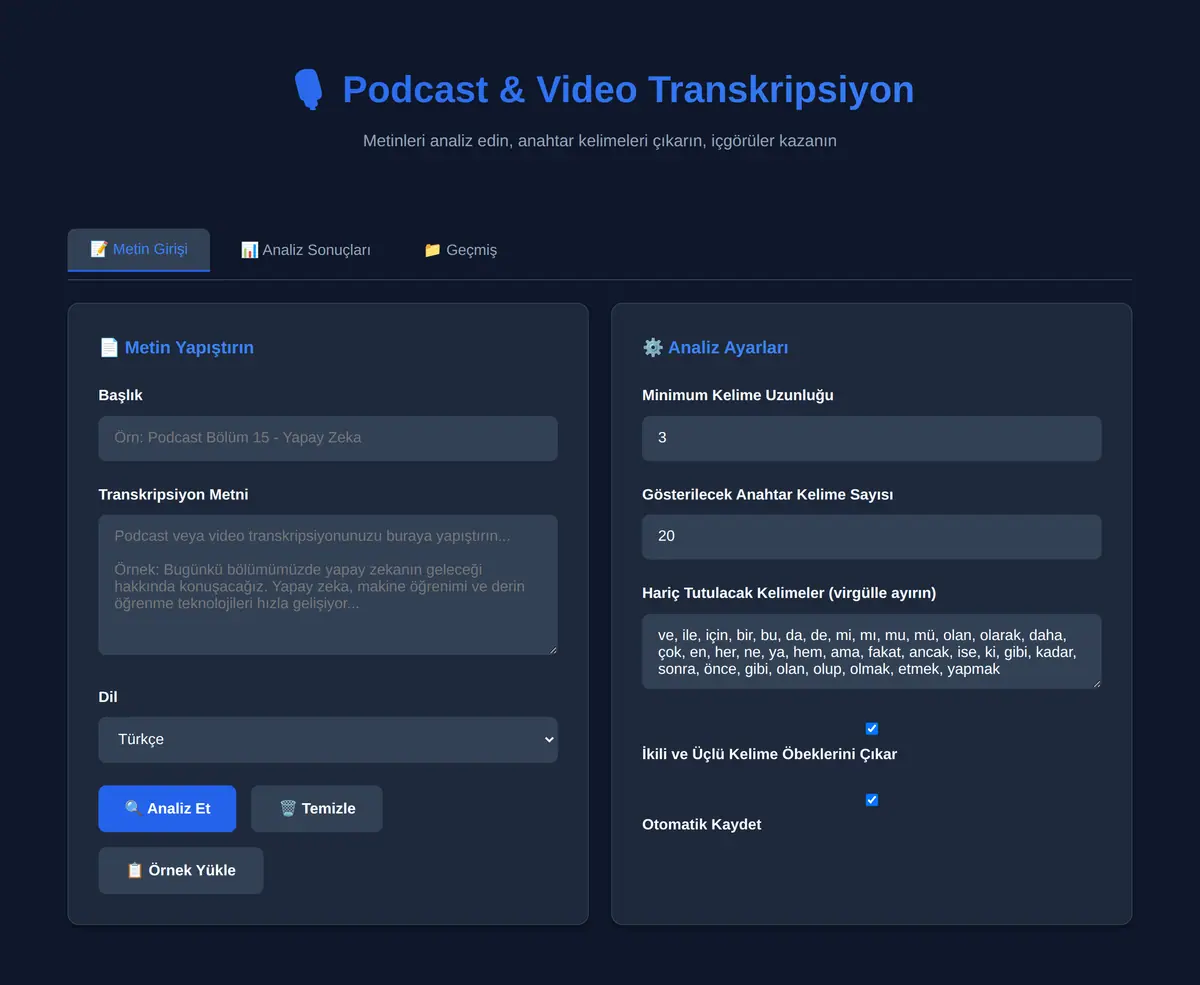Click the Analiz Et button
The image size is (1200, 985).
(x=167, y=808)
